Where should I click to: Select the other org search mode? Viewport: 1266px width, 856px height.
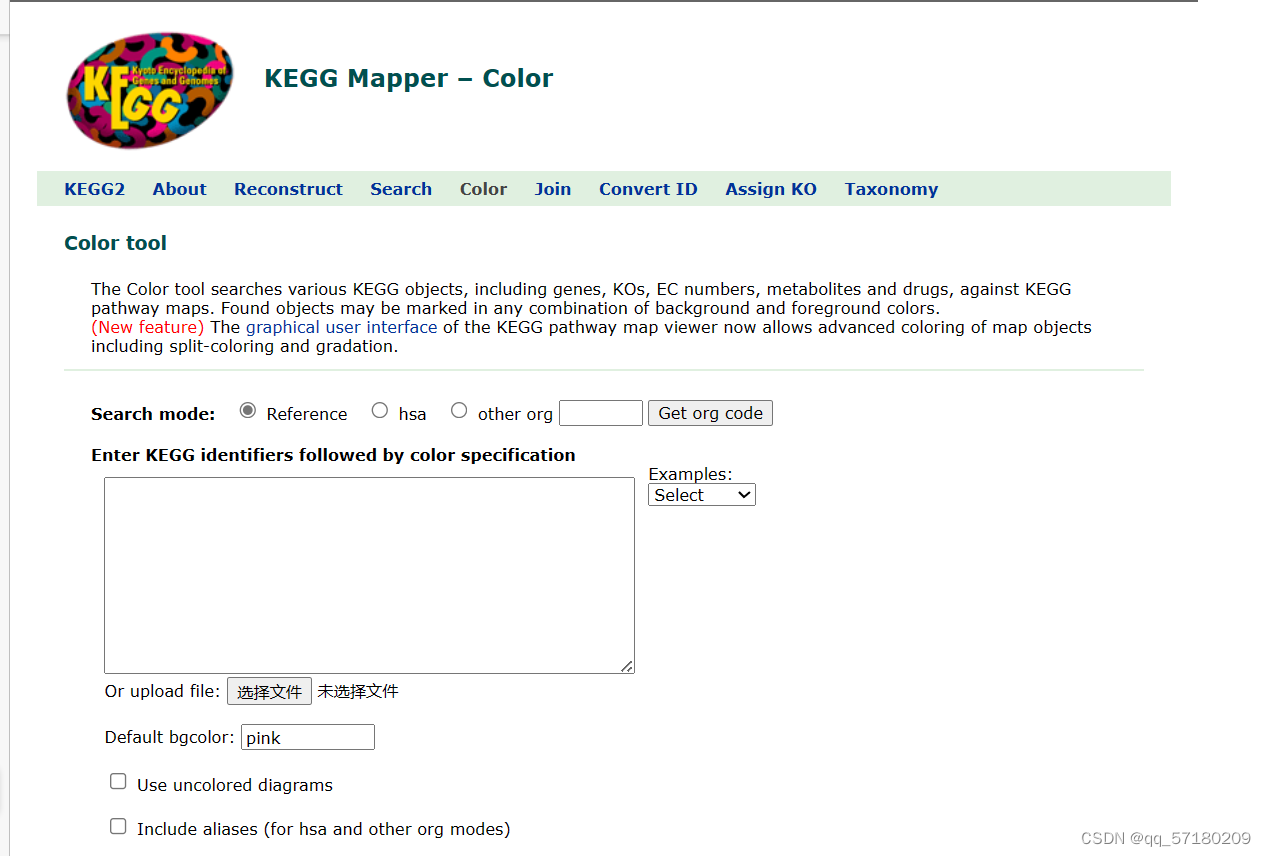click(459, 410)
